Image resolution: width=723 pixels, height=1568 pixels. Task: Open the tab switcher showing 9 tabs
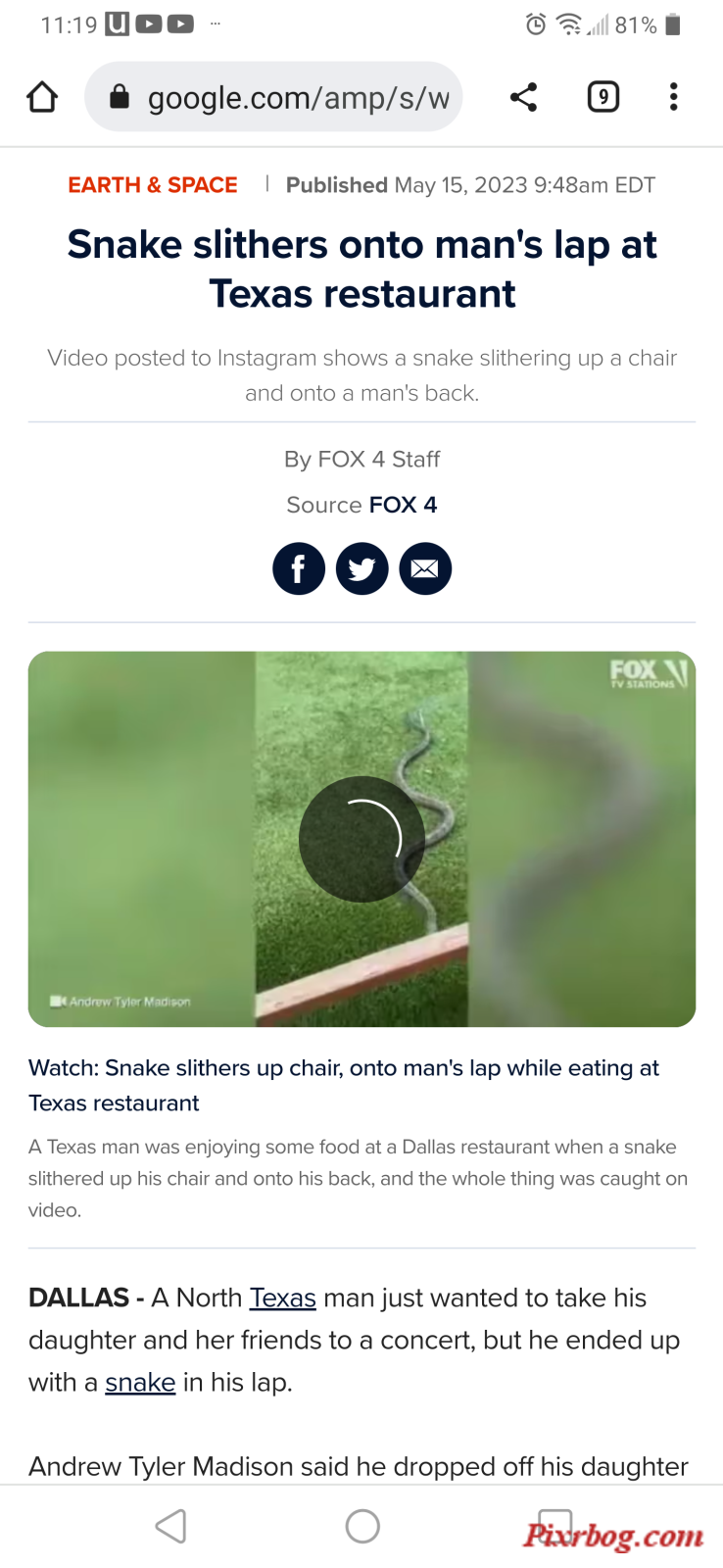603,97
